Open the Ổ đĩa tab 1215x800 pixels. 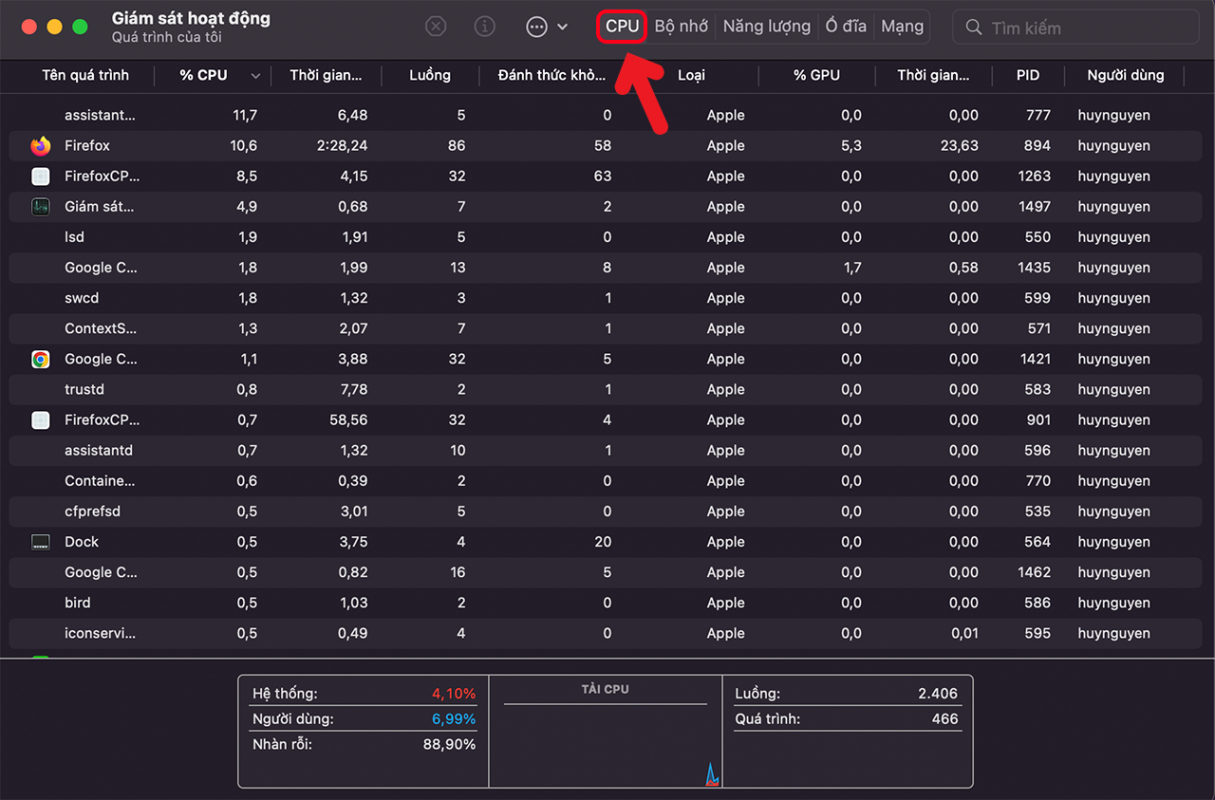(845, 27)
